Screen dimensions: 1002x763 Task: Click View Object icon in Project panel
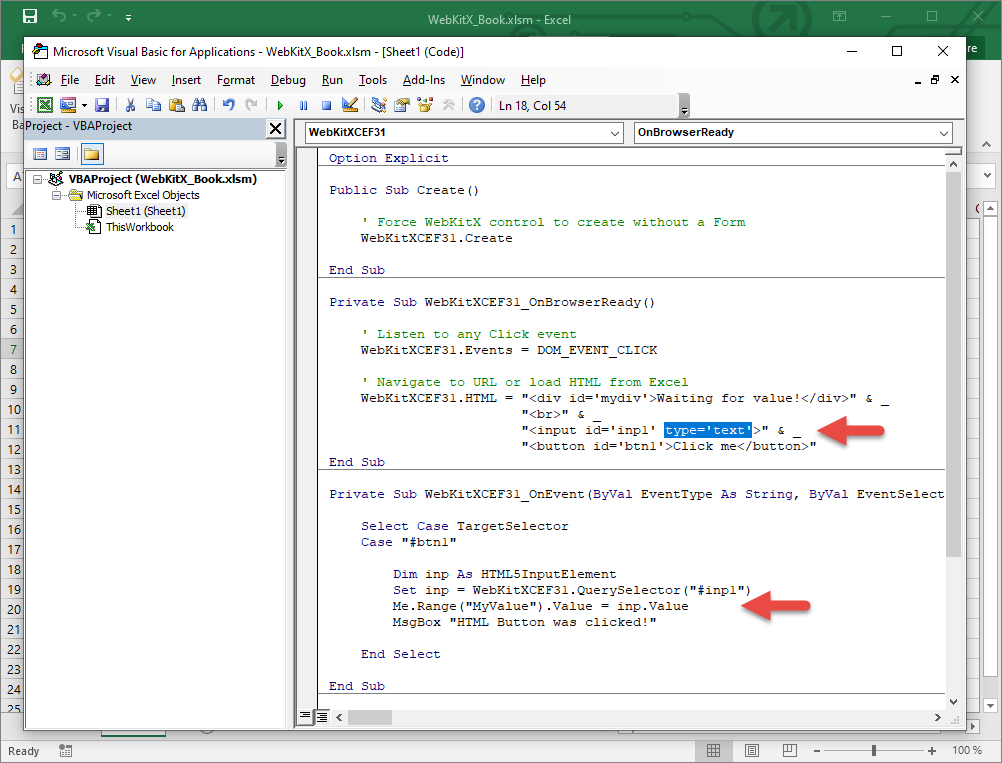click(x=63, y=154)
